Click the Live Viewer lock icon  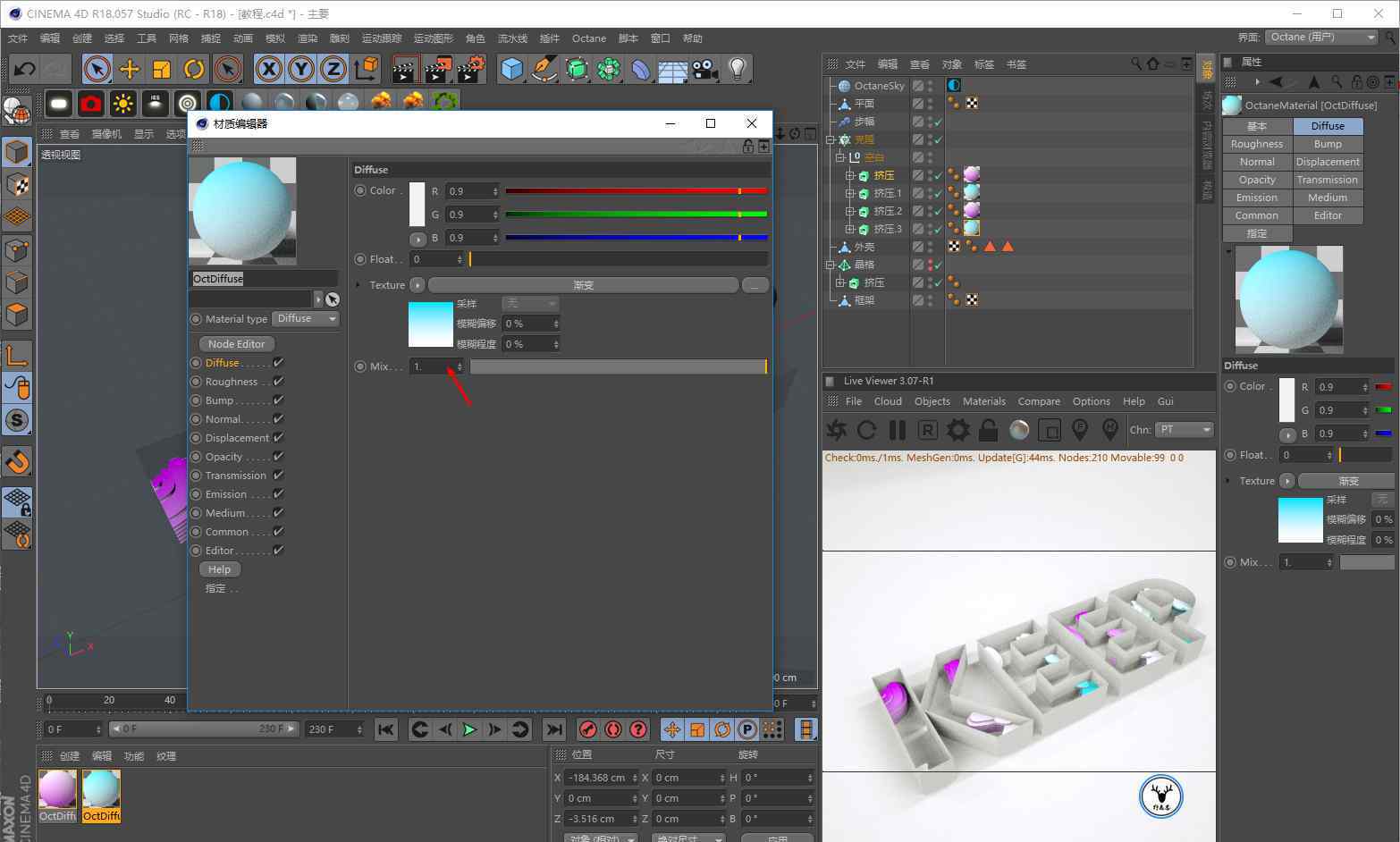coord(988,430)
